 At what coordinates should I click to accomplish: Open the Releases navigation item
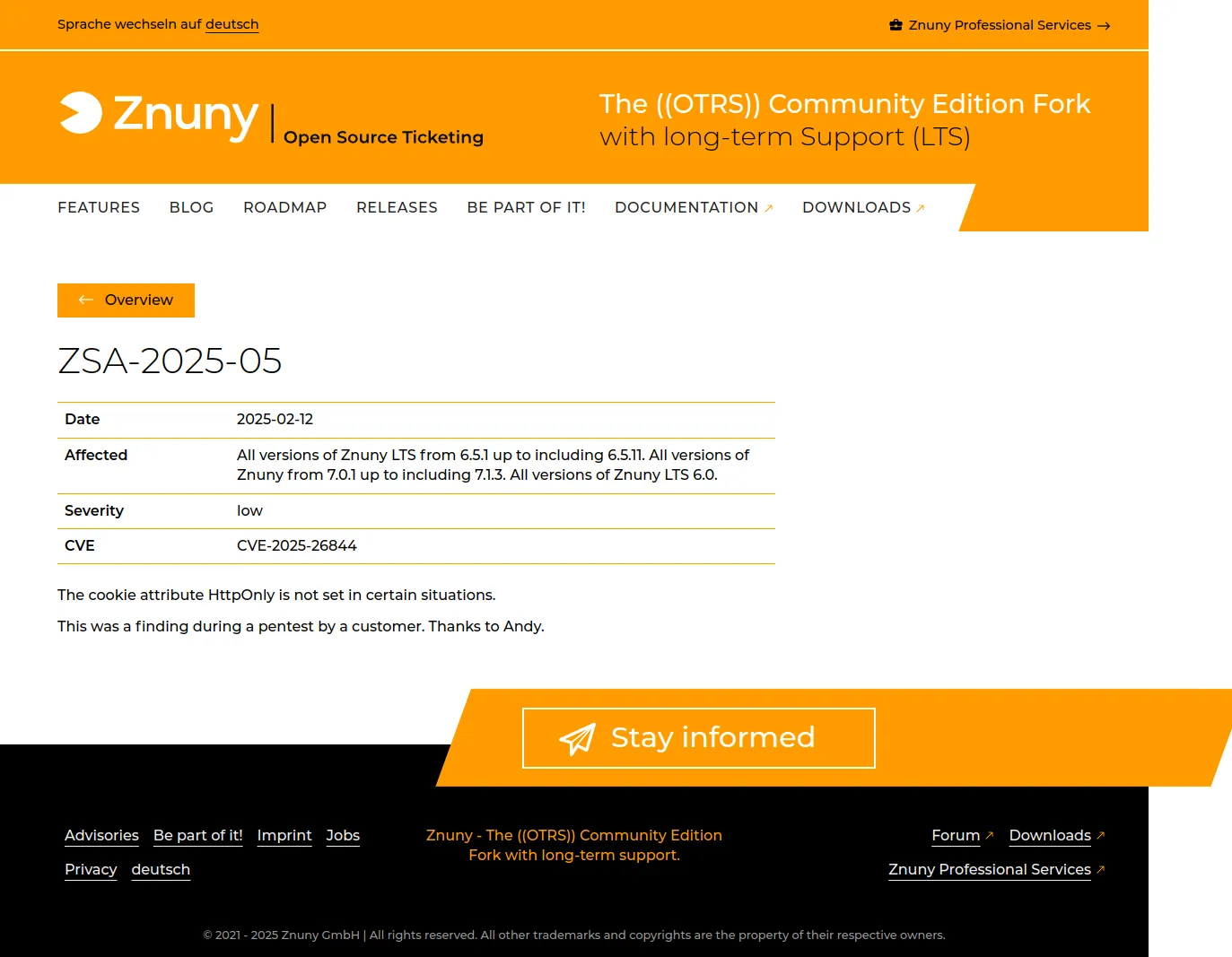tap(397, 207)
